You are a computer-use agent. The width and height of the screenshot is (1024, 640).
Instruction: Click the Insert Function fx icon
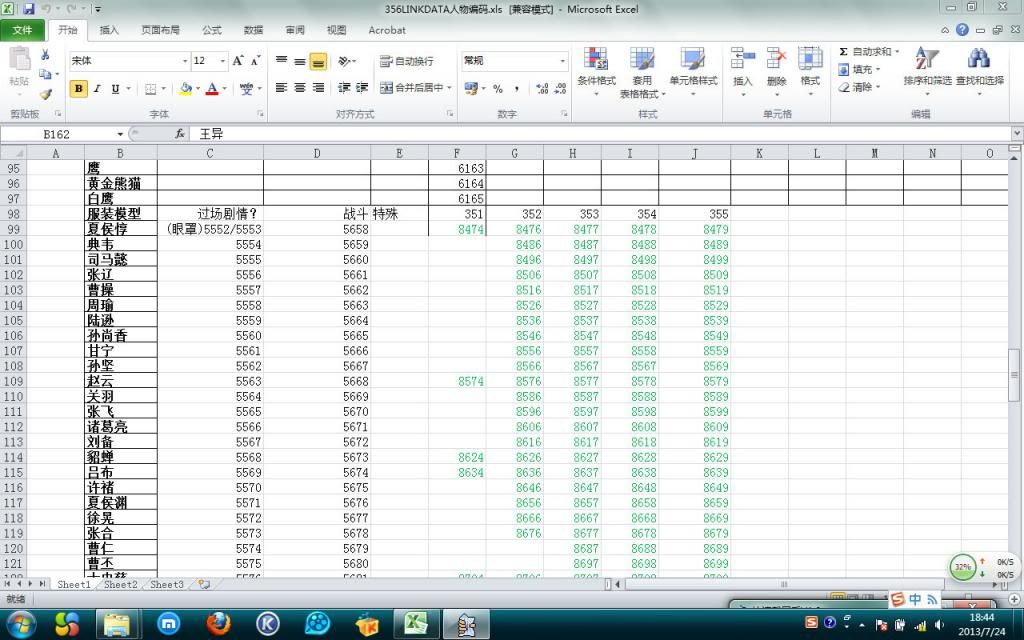180,133
